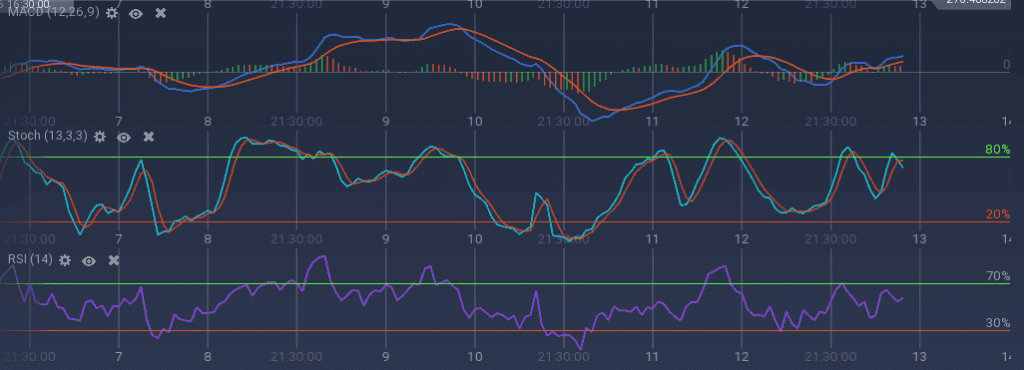Toggle RSI indicator visibility eye
This screenshot has height=370, width=1024.
pos(89,260)
